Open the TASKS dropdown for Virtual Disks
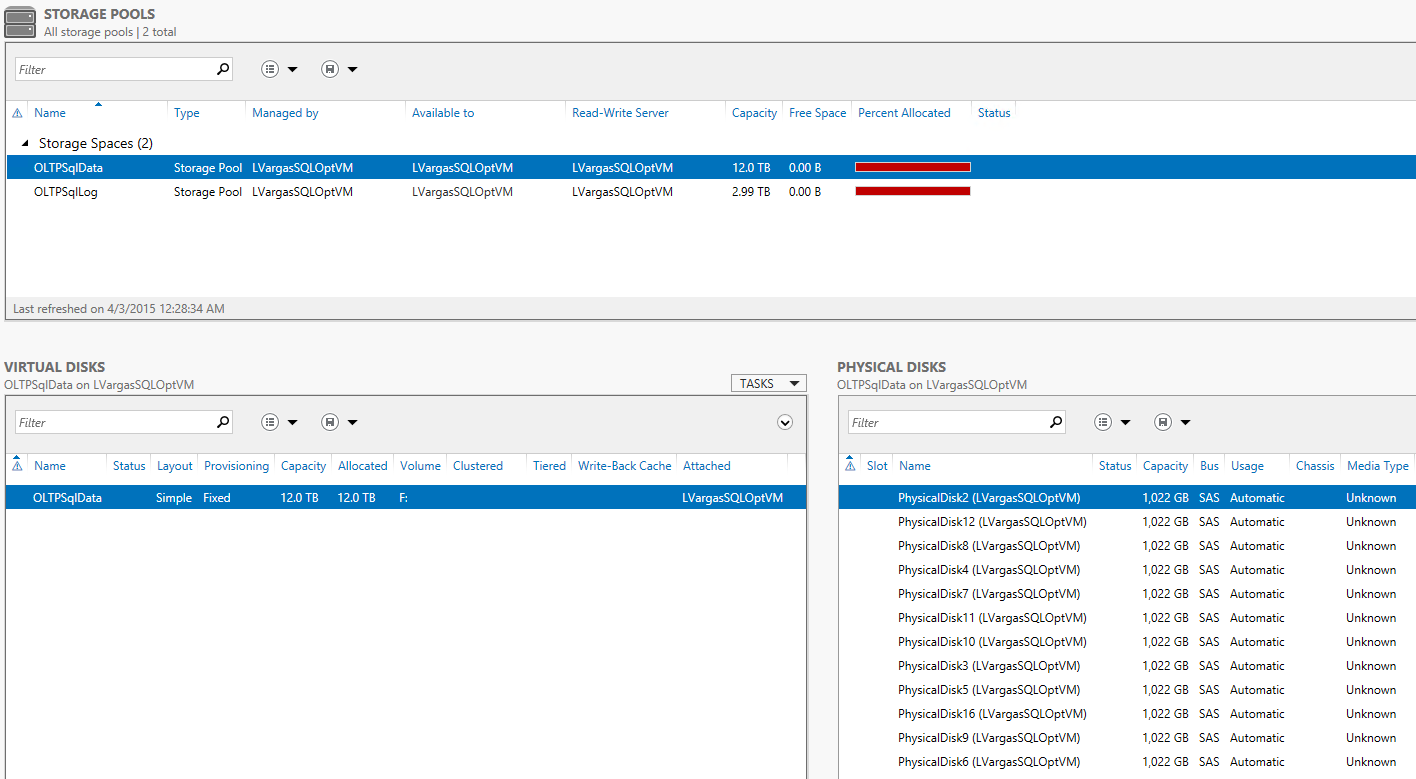Viewport: 1416px width, 779px height. 768,384
